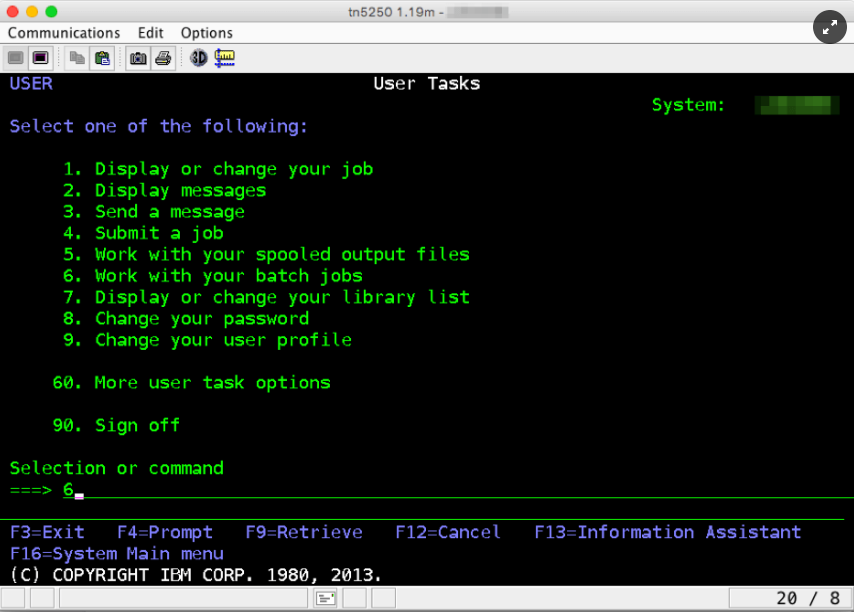Viewport: 854px width, 612px height.
Task: Click the grey connect session toolbar icon
Action: (16, 58)
